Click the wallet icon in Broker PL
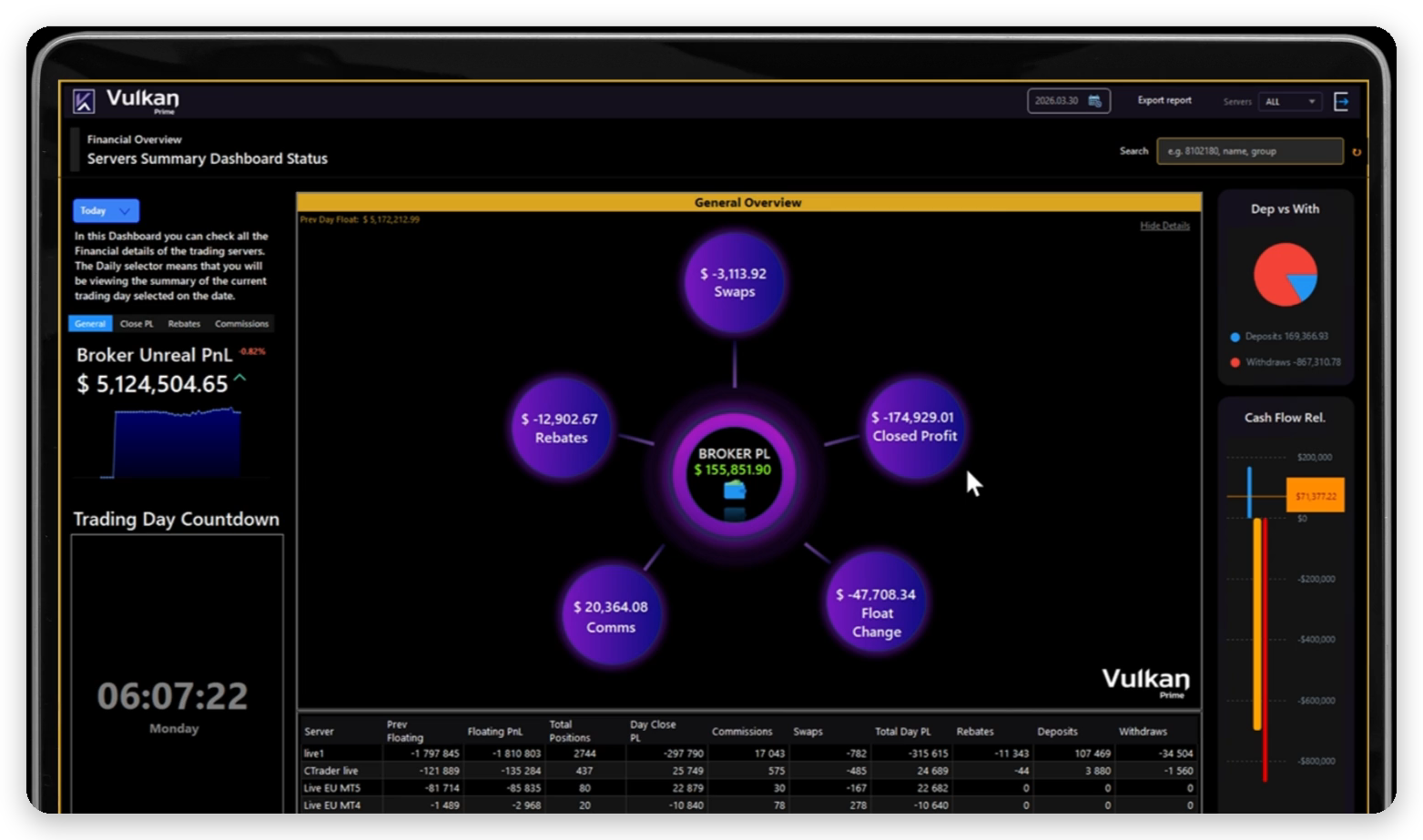This screenshot has width=1423, height=840. click(x=735, y=491)
